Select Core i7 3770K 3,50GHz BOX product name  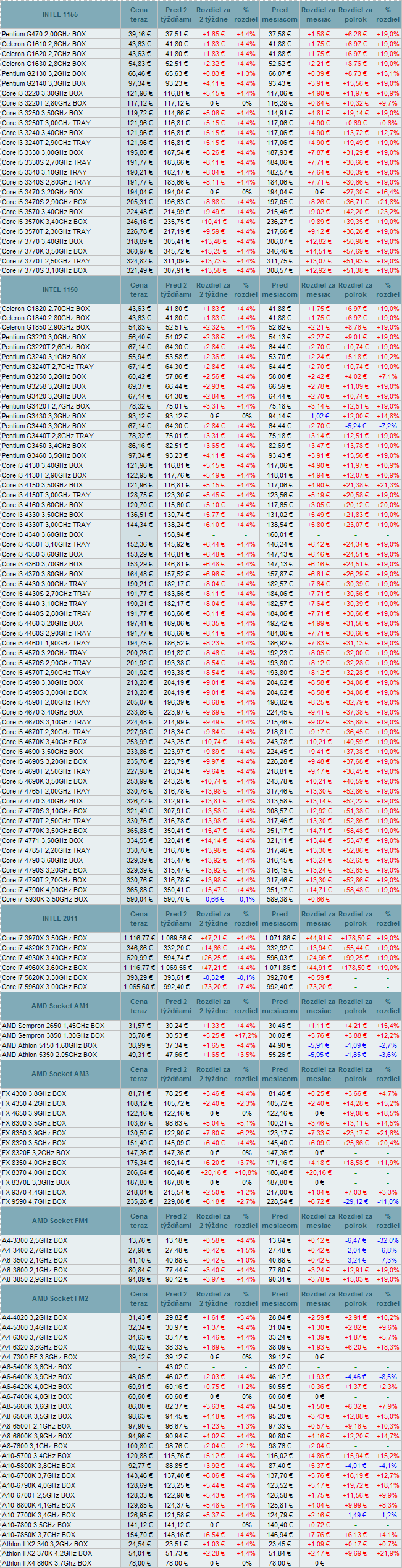tap(44, 251)
